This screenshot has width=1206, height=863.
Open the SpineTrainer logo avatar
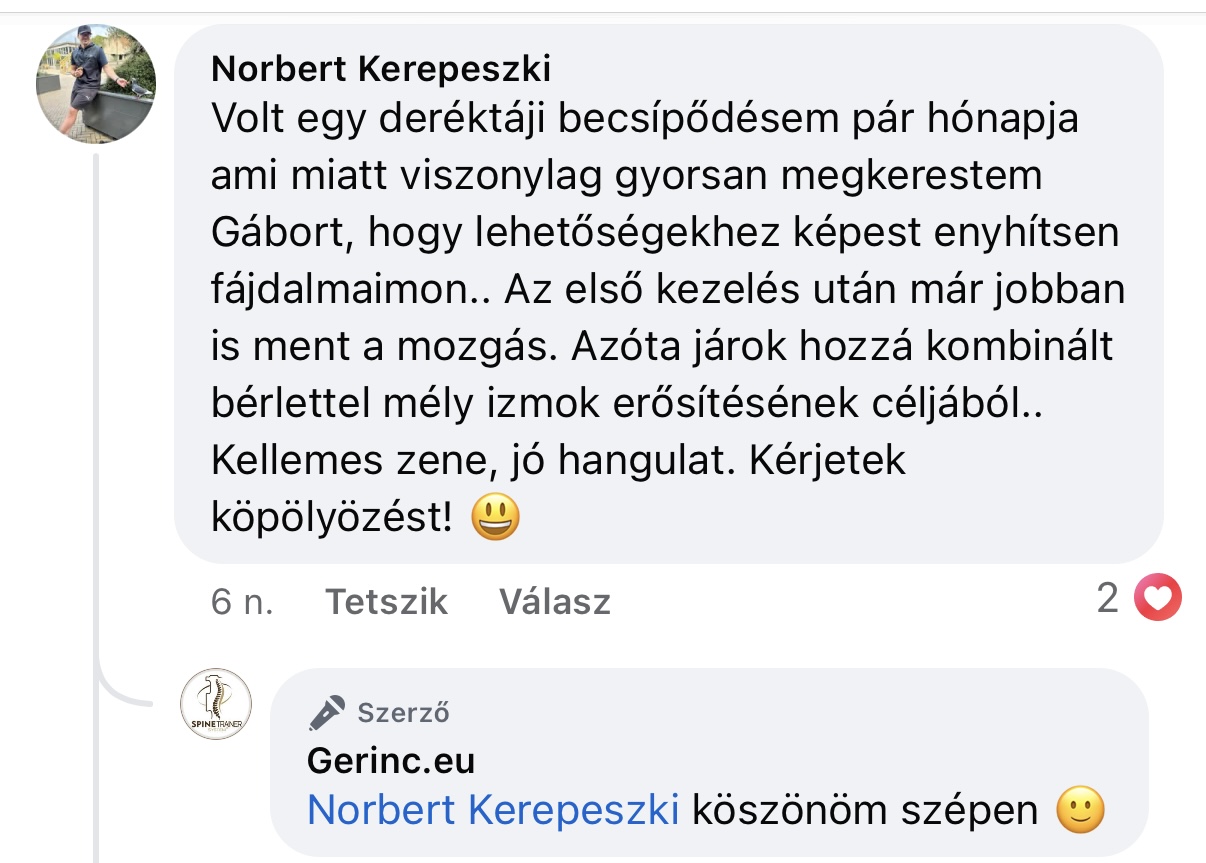point(215,704)
